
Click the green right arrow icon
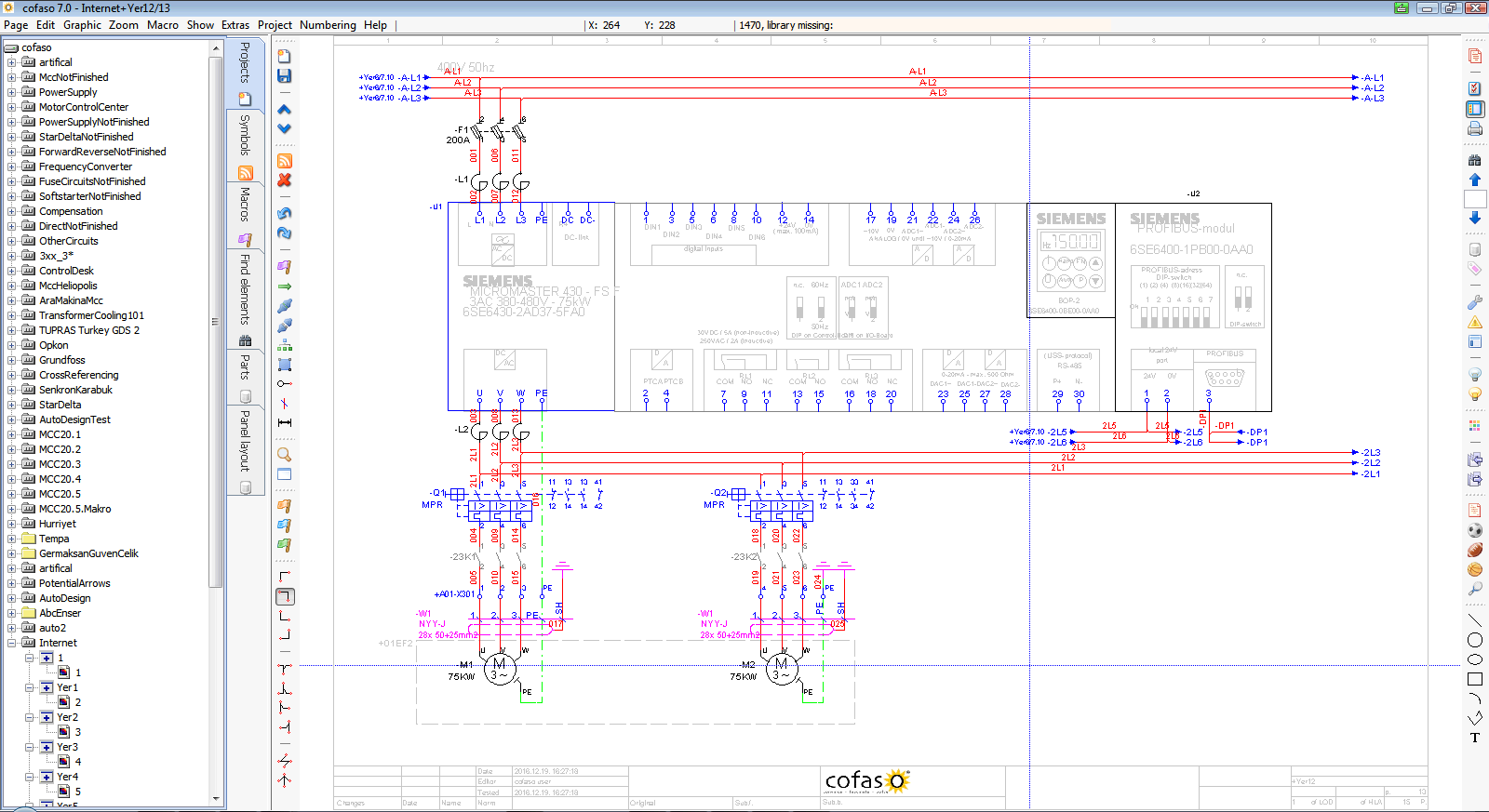coord(285,286)
